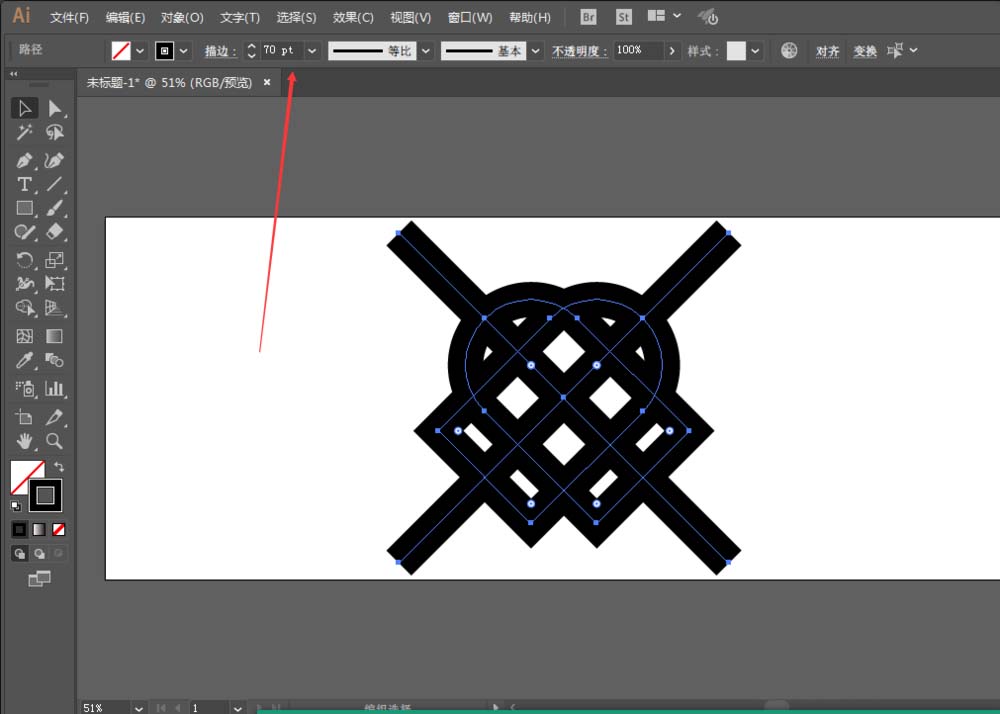Set paint mode to None

59,529
